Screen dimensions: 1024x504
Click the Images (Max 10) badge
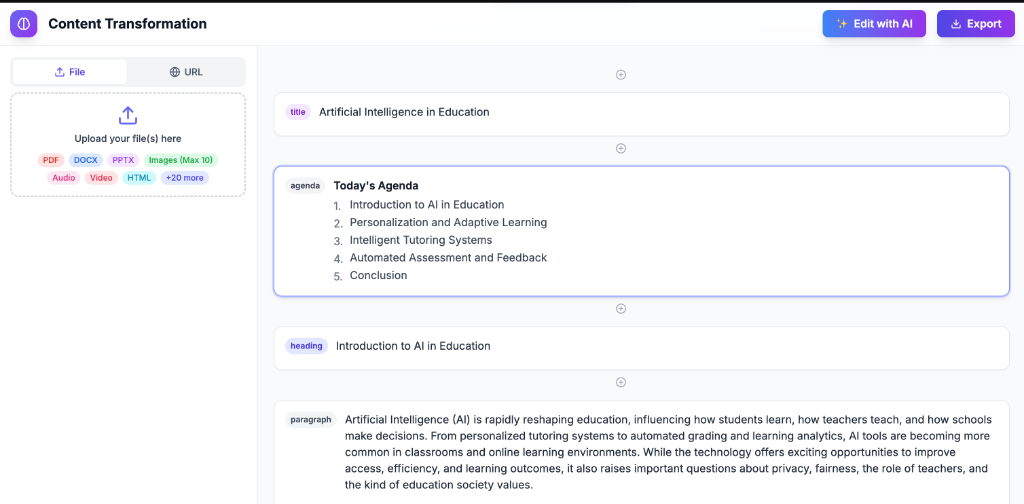coord(181,160)
